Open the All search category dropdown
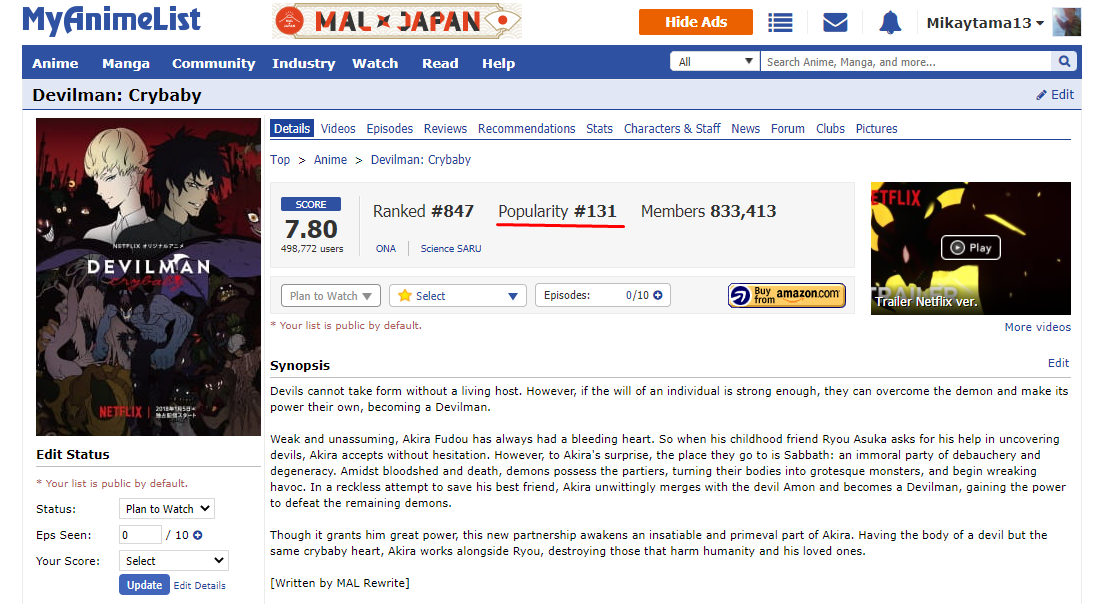 [715, 62]
